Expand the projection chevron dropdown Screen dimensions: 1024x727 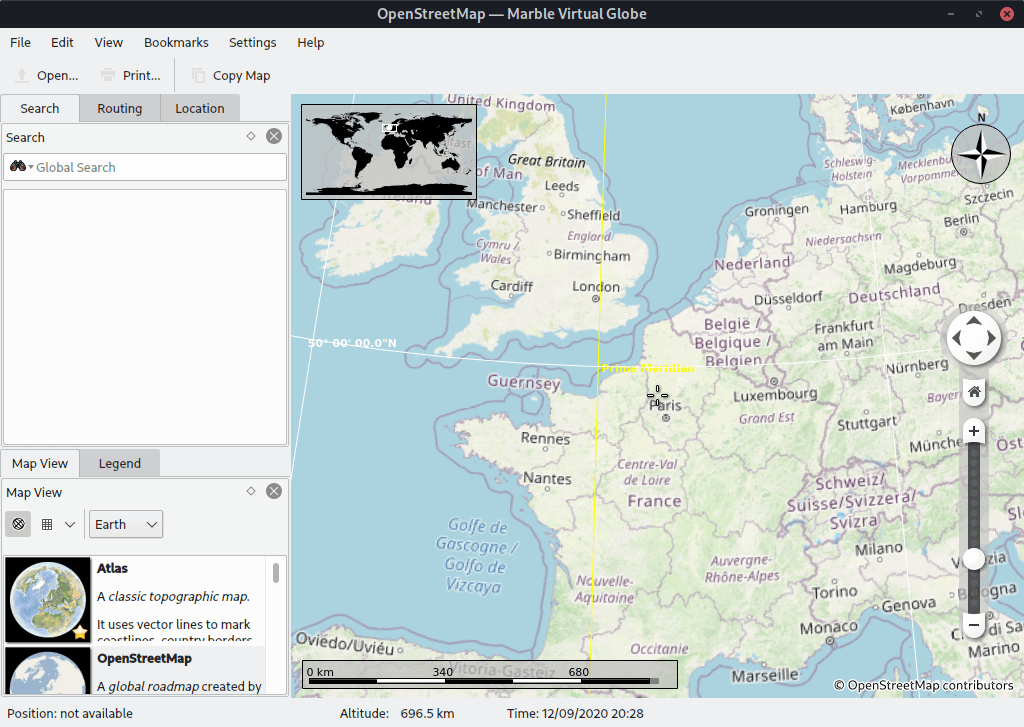(70, 524)
